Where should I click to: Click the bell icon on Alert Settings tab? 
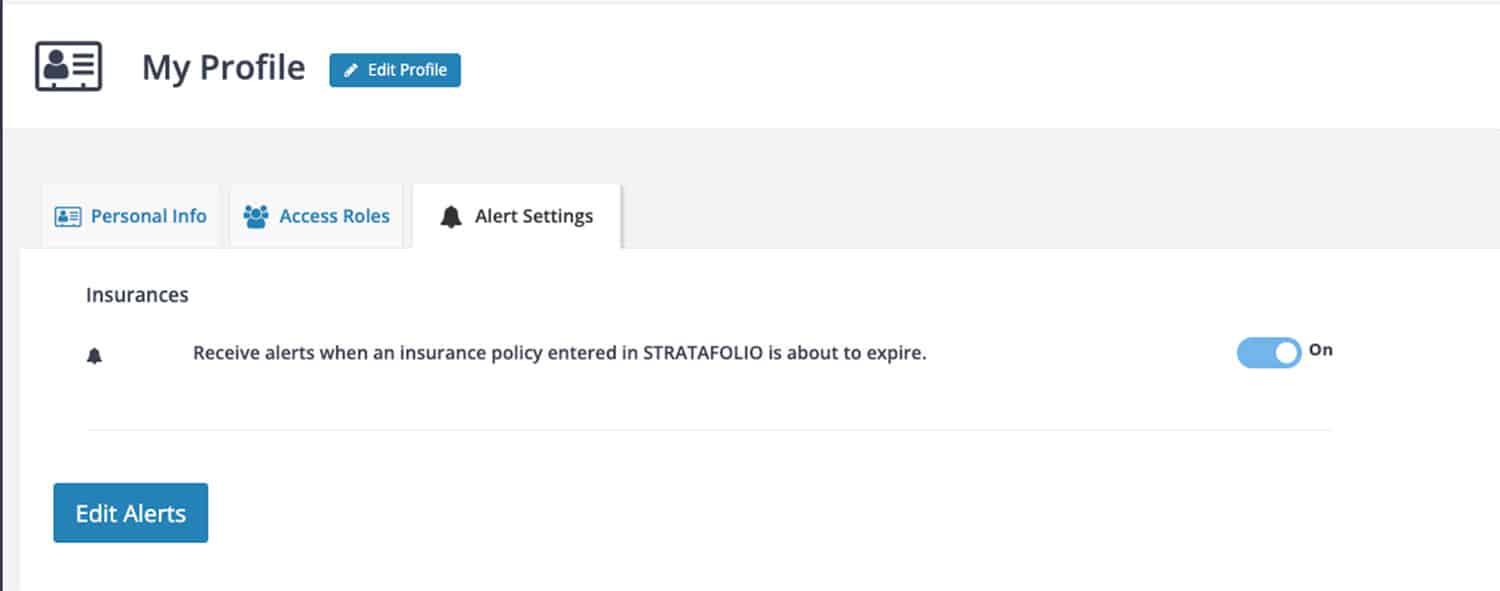[451, 217]
